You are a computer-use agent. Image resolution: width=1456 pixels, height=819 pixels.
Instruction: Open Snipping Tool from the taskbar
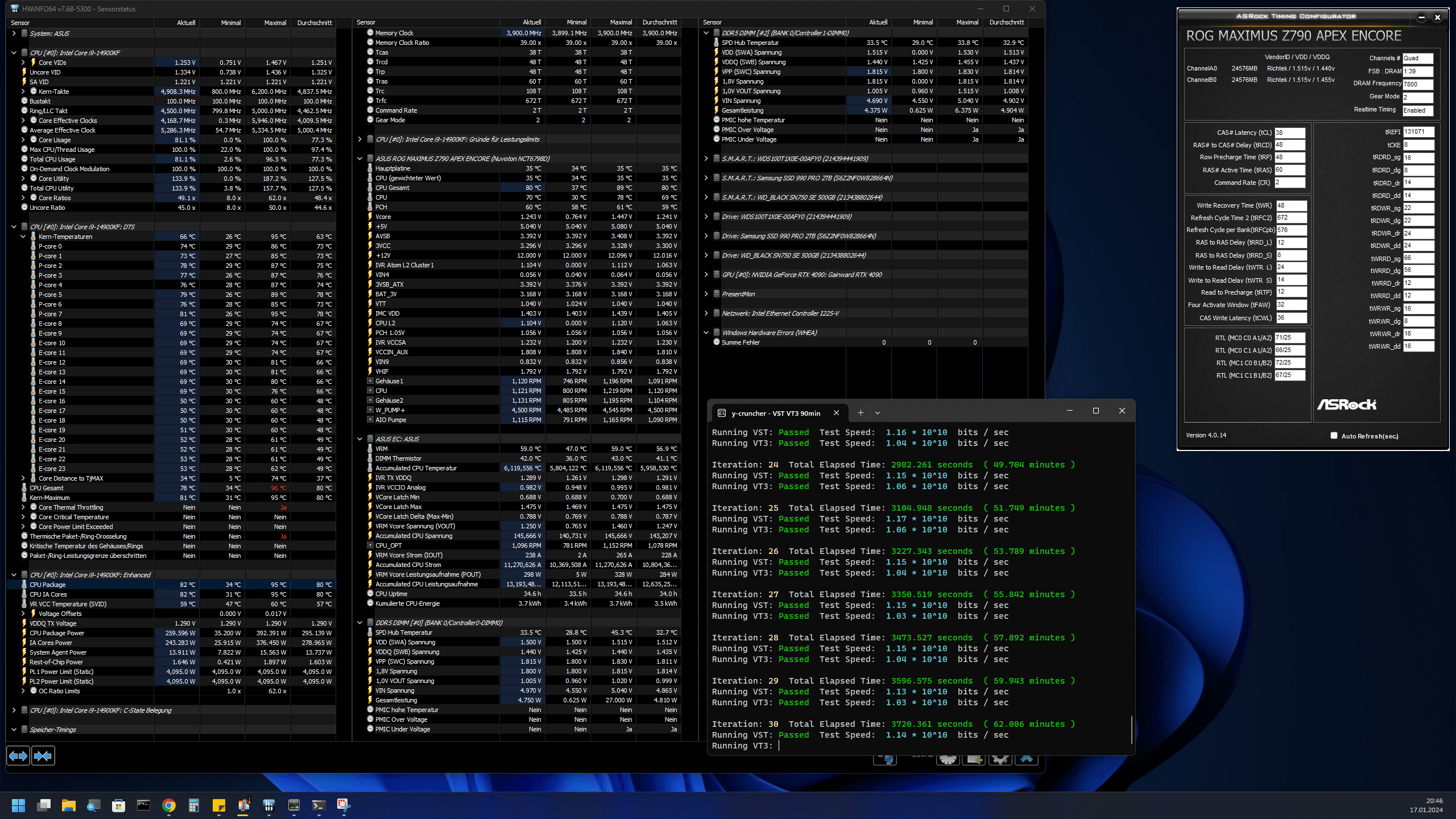tap(344, 805)
